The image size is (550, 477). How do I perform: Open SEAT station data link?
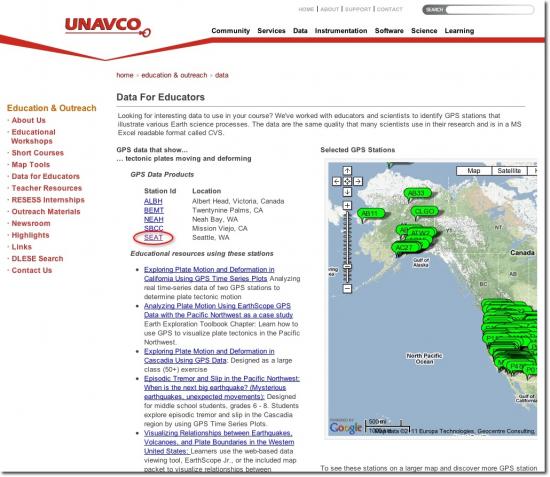pos(153,237)
